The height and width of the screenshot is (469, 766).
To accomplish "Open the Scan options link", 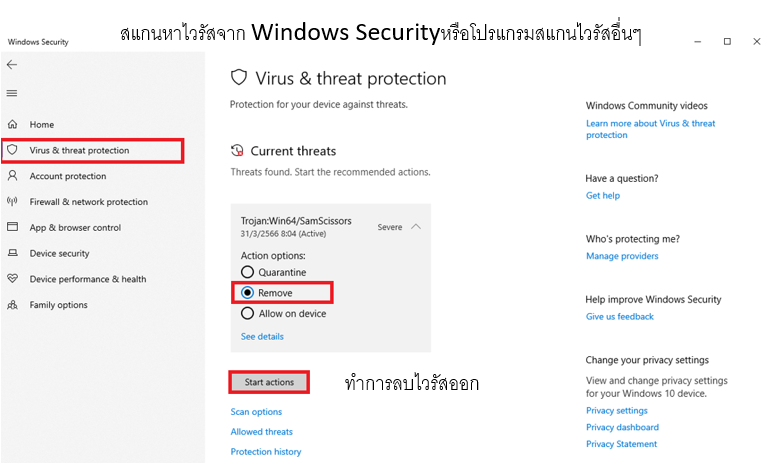I will click(x=256, y=412).
